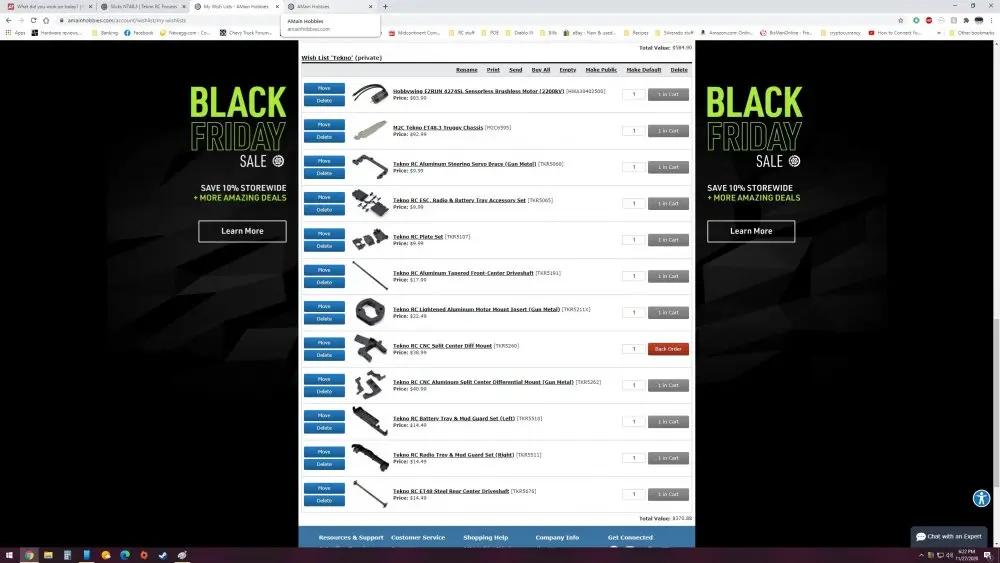Click the Tekno RC Plate Set thumbnail
The image size is (1000, 563).
coord(370,240)
